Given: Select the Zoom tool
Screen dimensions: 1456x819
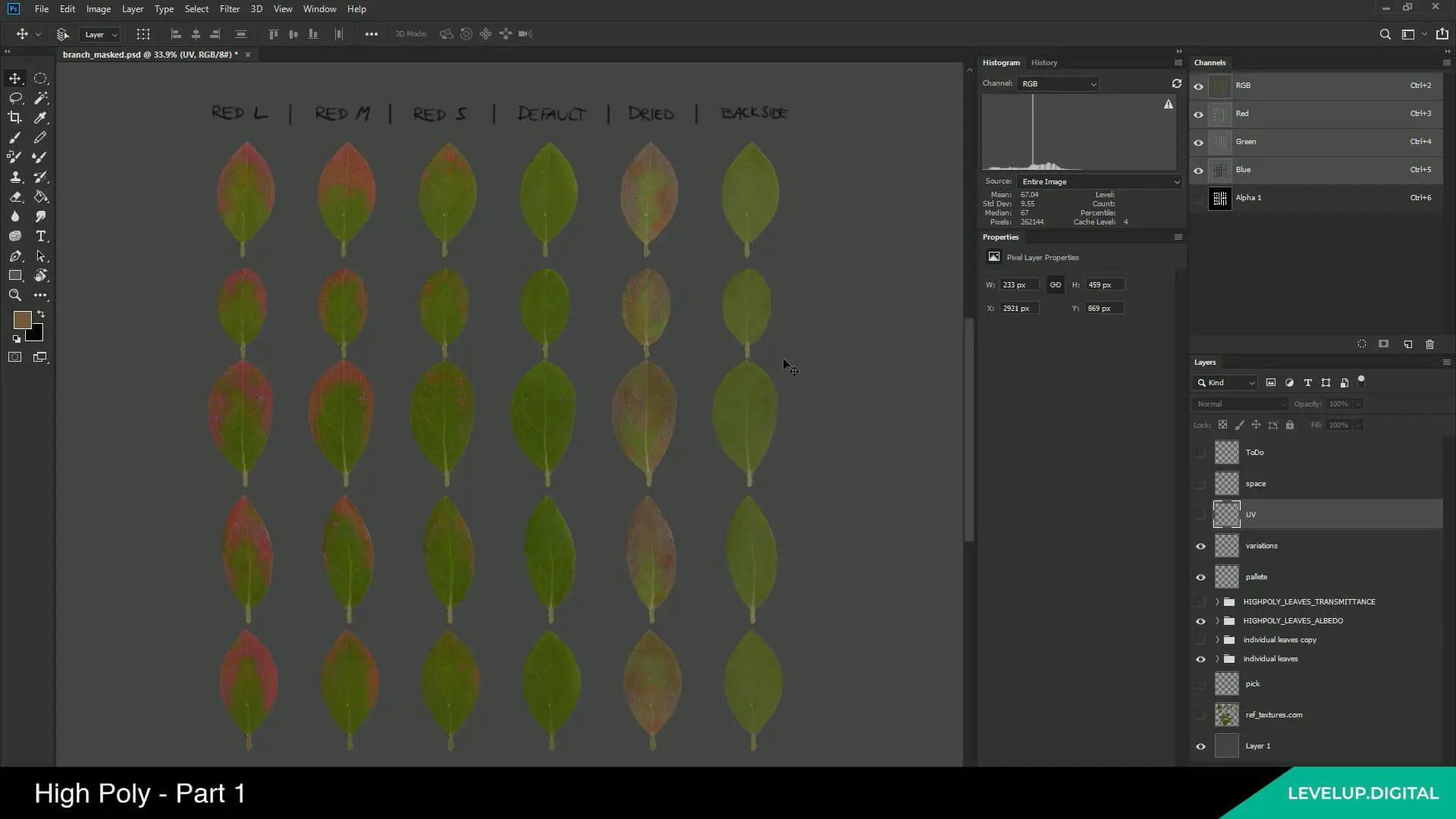Looking at the screenshot, I should pyautogui.click(x=14, y=295).
